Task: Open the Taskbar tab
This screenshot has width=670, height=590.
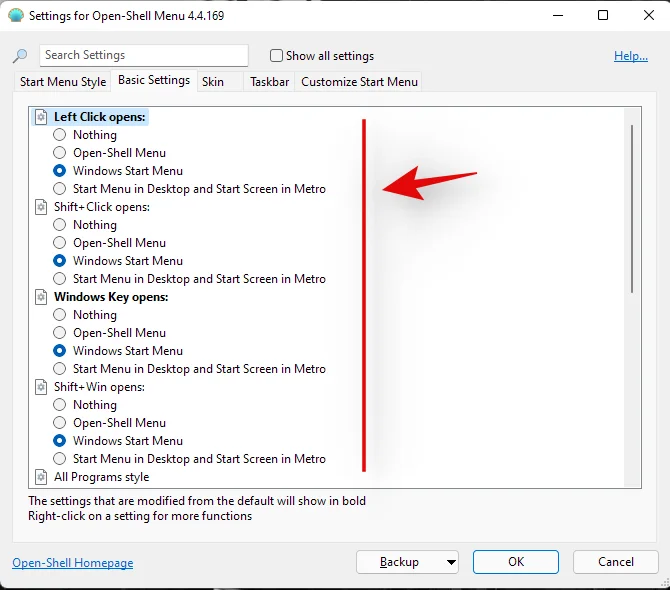Action: [269, 82]
